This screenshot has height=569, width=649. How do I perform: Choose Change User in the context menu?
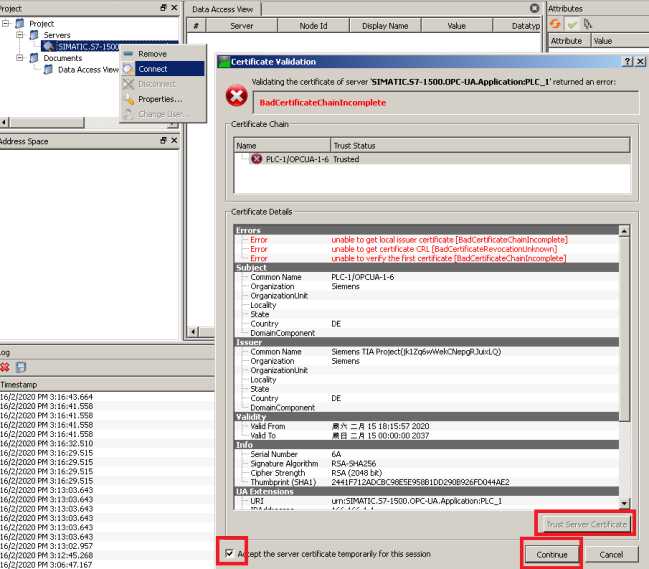(x=161, y=114)
